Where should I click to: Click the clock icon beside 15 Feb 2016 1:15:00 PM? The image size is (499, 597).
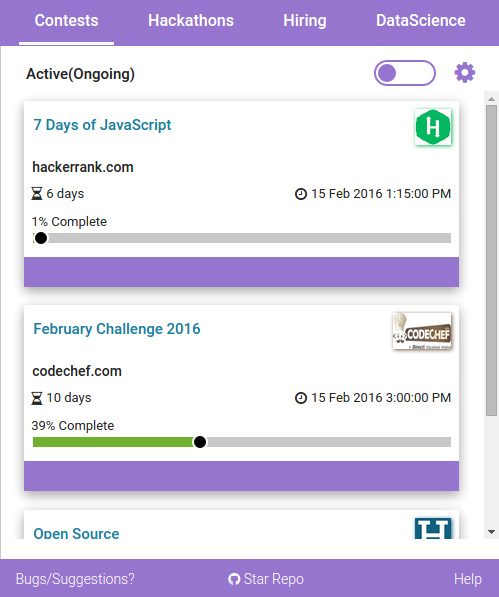(301, 194)
